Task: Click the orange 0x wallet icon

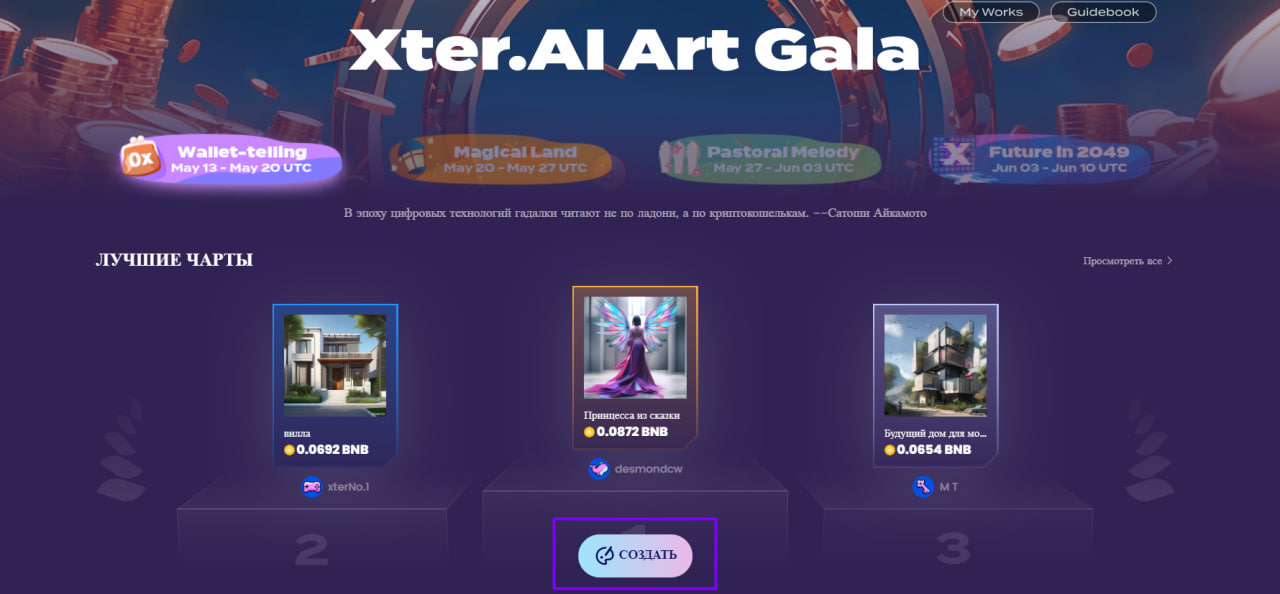Action: click(140, 158)
